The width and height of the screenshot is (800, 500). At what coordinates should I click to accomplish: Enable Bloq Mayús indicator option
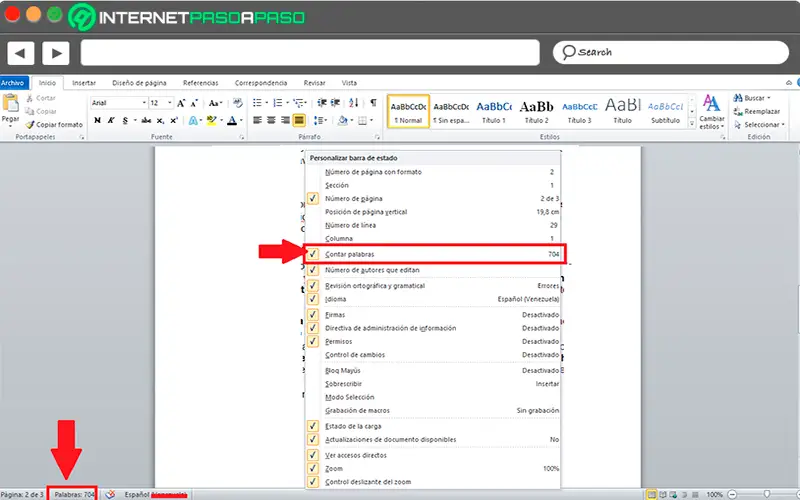tap(433, 370)
